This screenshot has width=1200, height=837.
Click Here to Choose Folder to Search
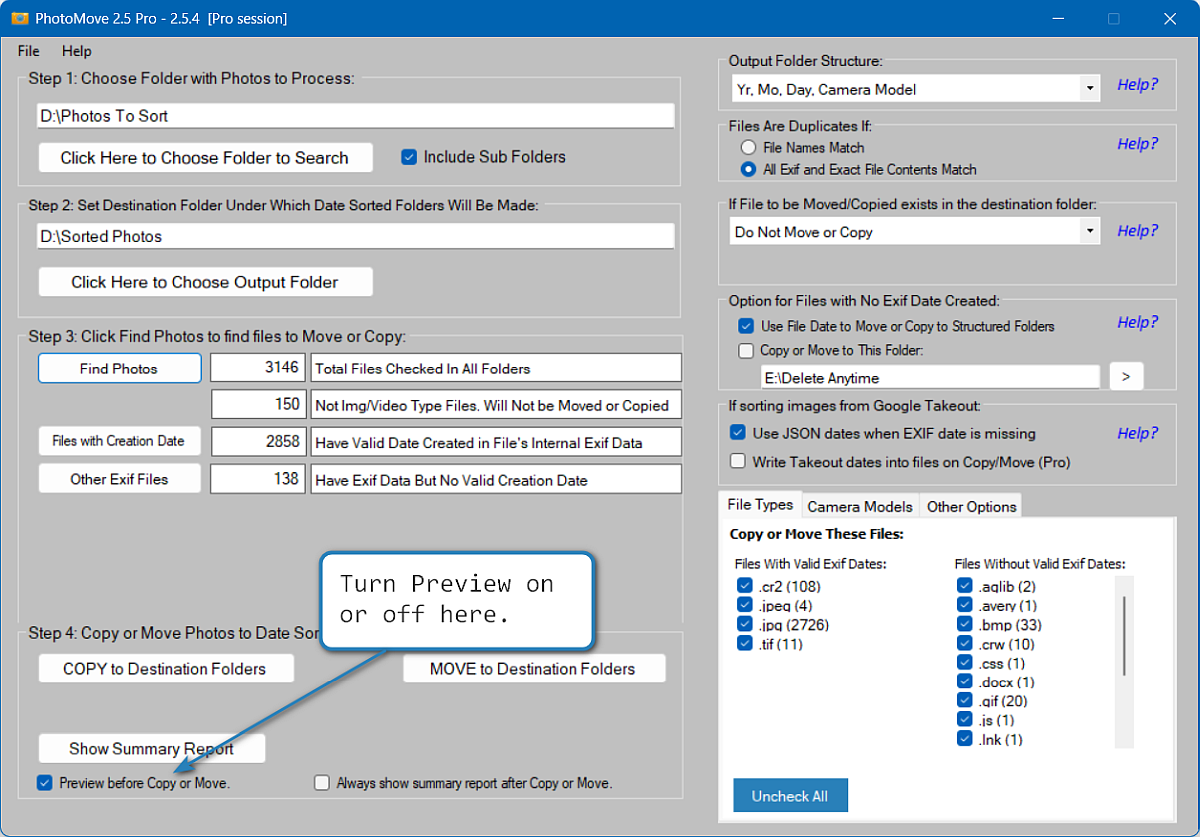click(x=205, y=158)
